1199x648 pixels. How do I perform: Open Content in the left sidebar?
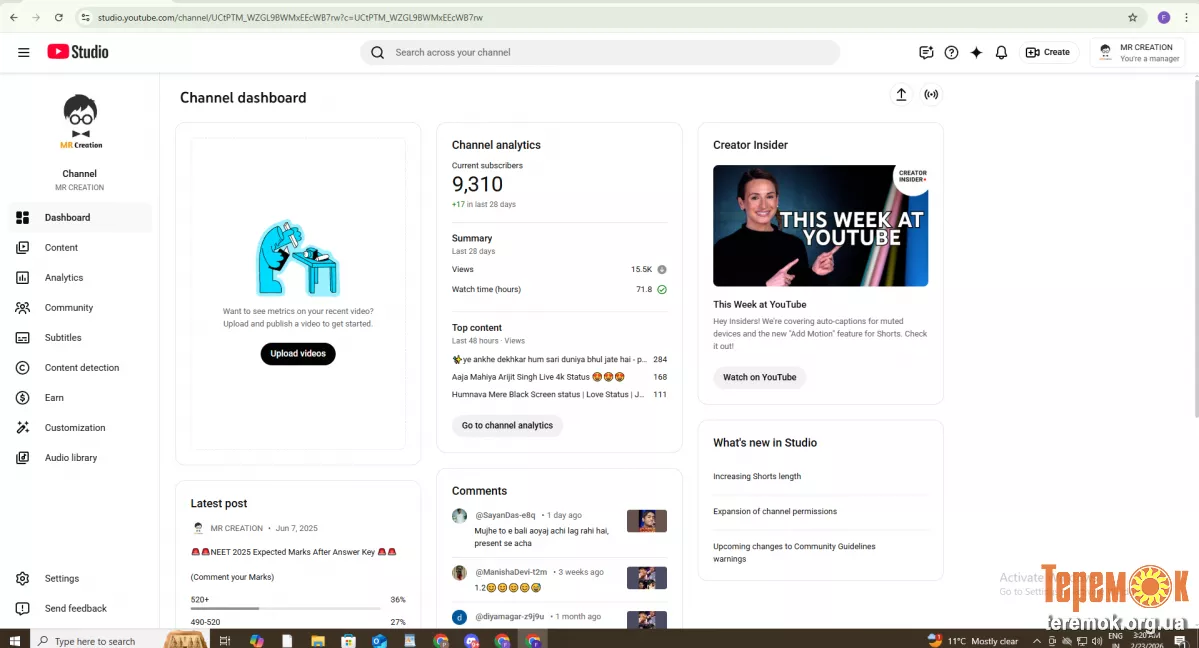[61, 247]
